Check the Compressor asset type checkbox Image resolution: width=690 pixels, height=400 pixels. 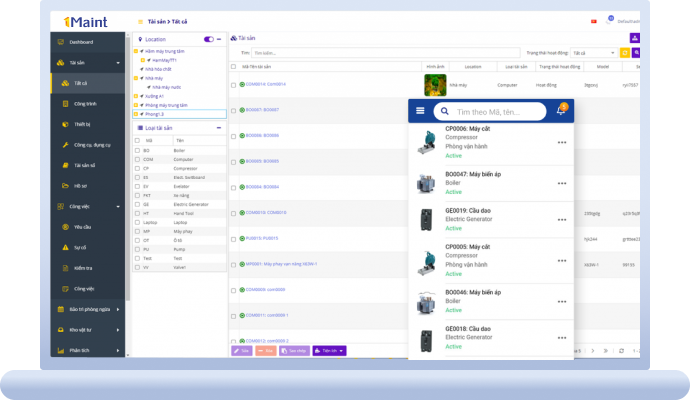coord(137,168)
